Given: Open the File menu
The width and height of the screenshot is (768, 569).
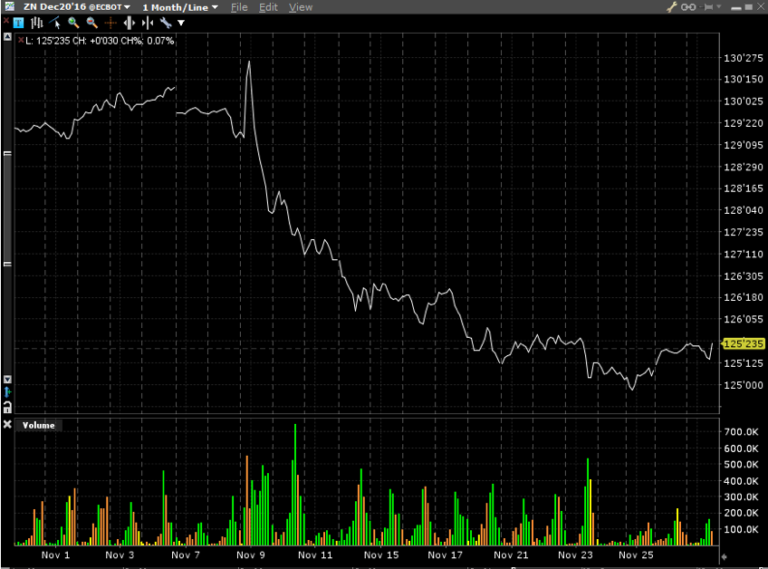Looking at the screenshot, I should pyautogui.click(x=239, y=7).
